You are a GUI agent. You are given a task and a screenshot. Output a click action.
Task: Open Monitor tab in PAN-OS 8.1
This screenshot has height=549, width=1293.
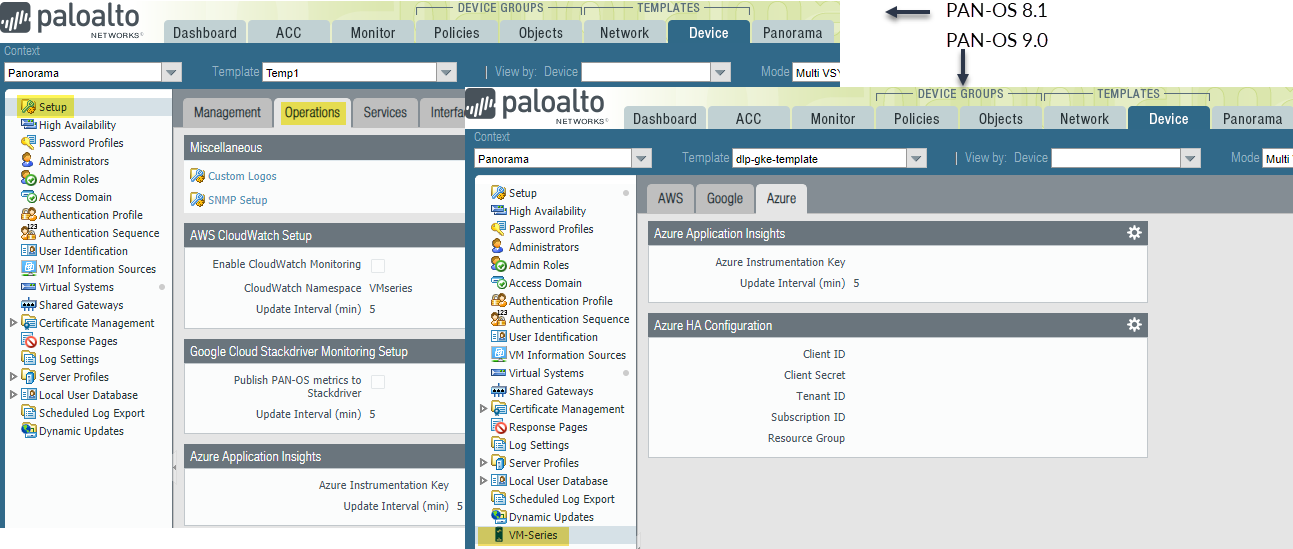(x=373, y=32)
